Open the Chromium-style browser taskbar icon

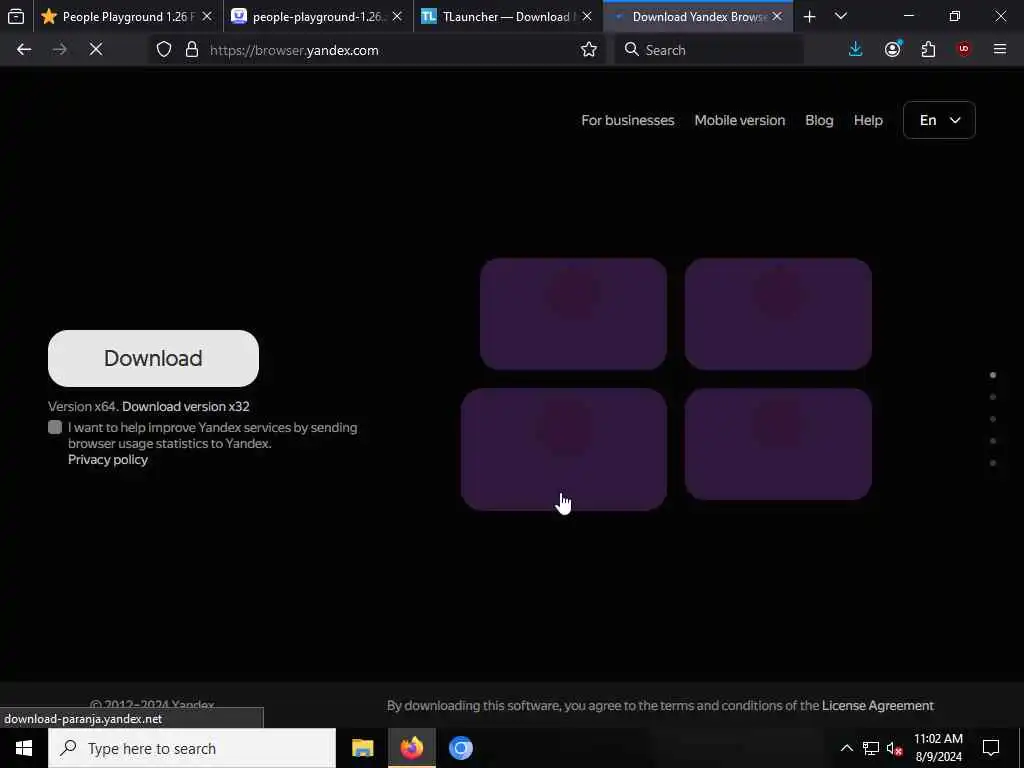[x=460, y=748]
